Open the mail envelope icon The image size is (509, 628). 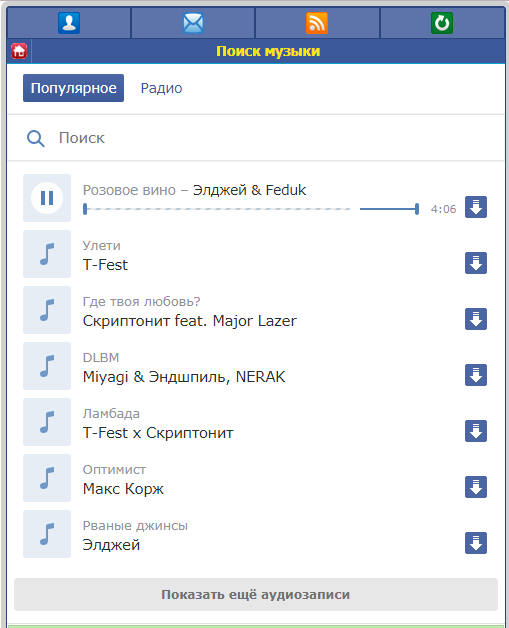pos(193,23)
